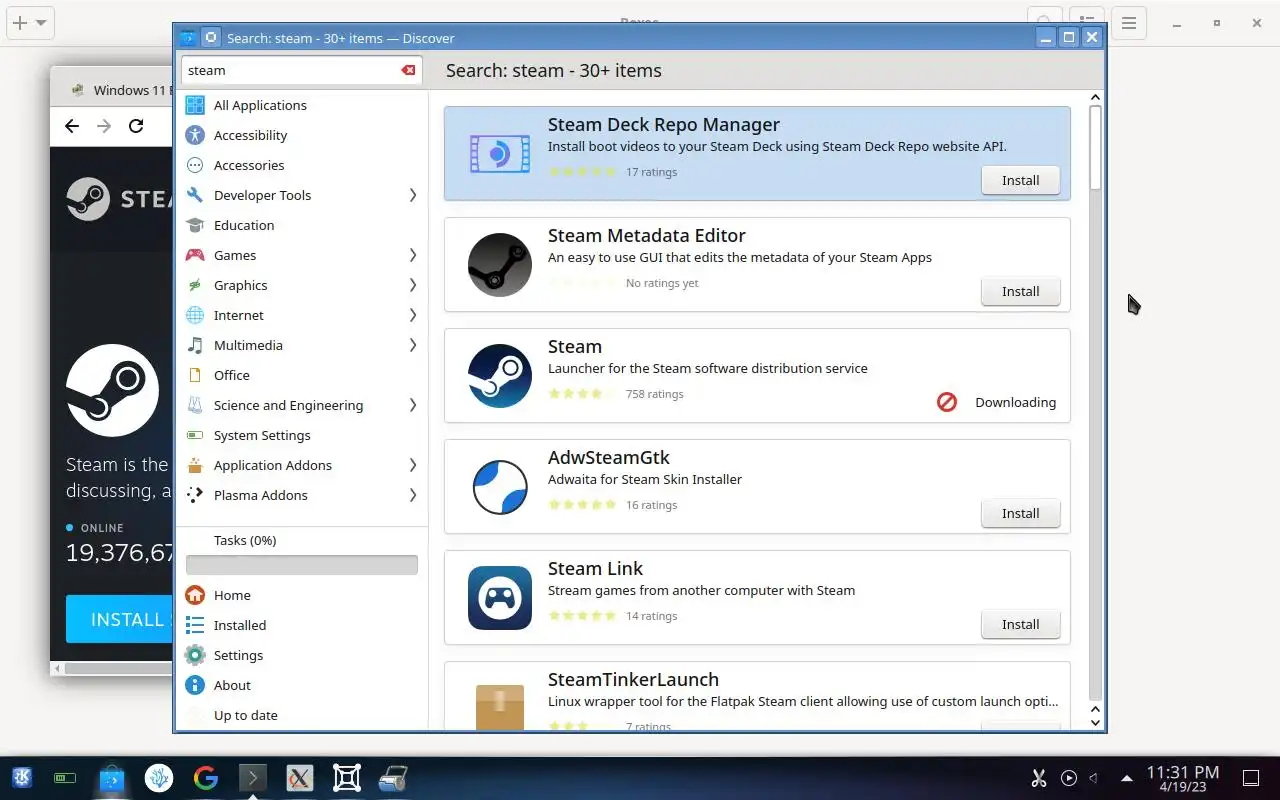Screen dimensions: 1280x800
Task: Expand the Graphics category arrow
Action: pyautogui.click(x=412, y=285)
